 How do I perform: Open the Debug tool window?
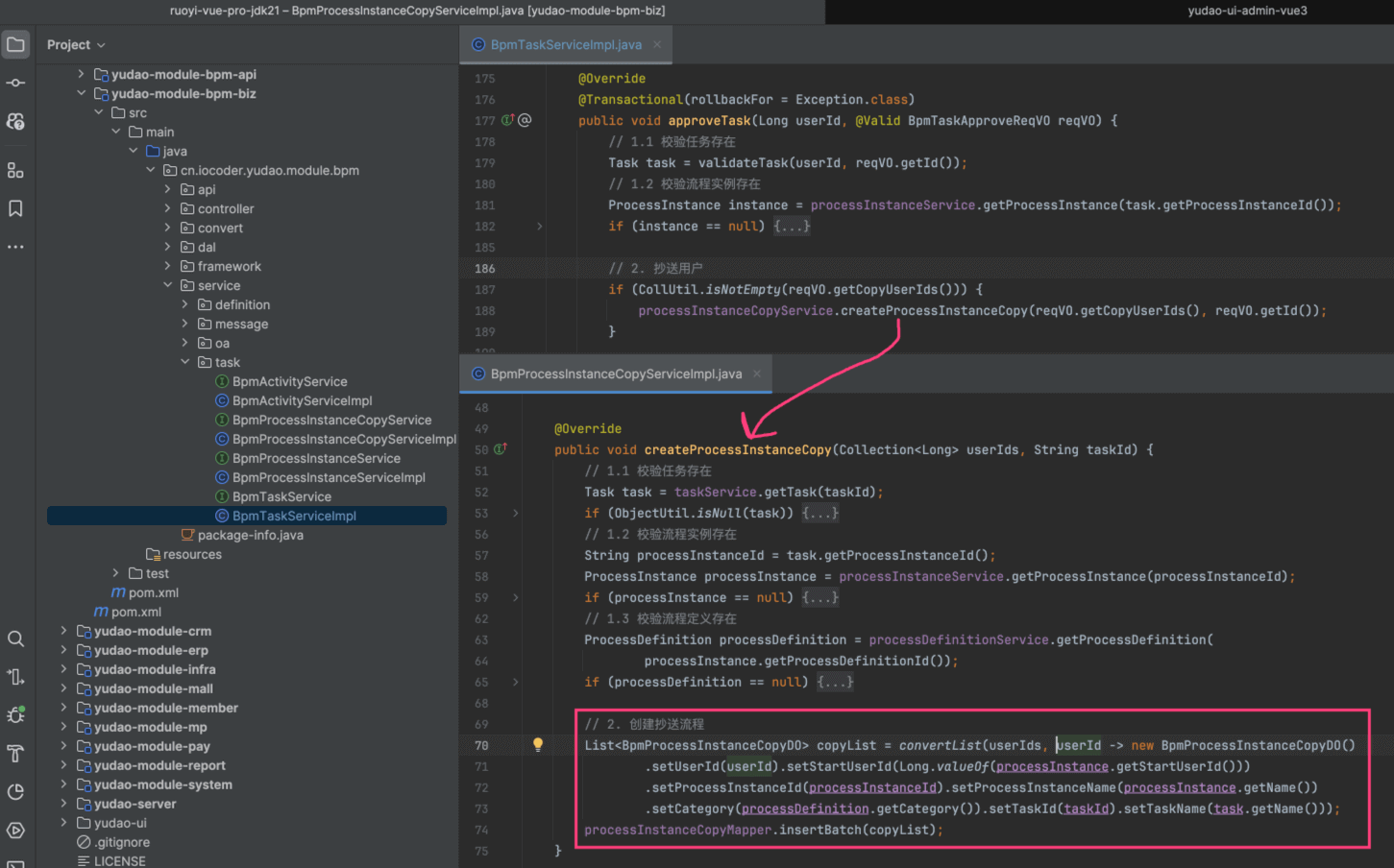coord(15,715)
